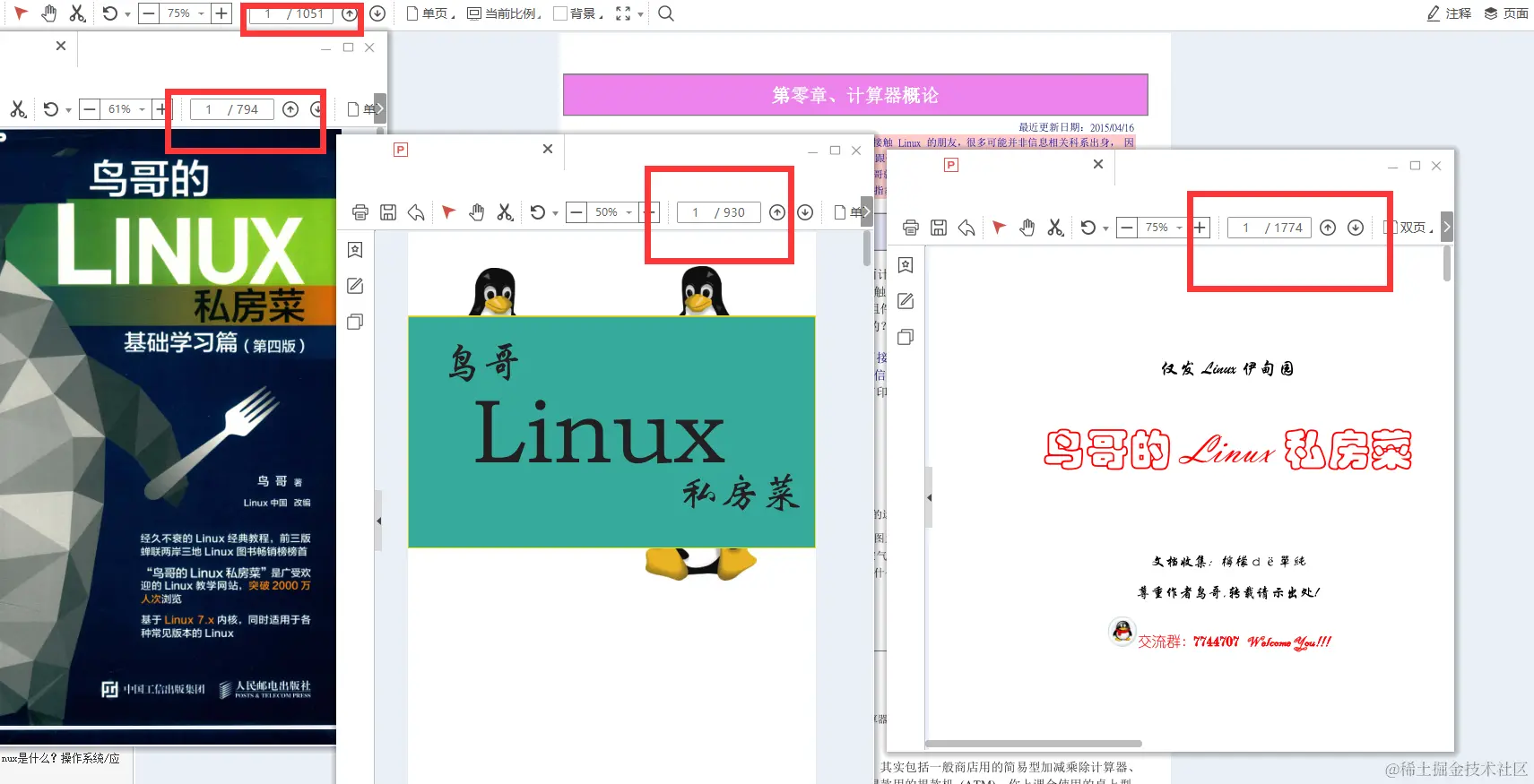Viewport: 1534px width, 784px height.
Task: Select the arrow tool in the 1774-page window
Action: (999, 228)
